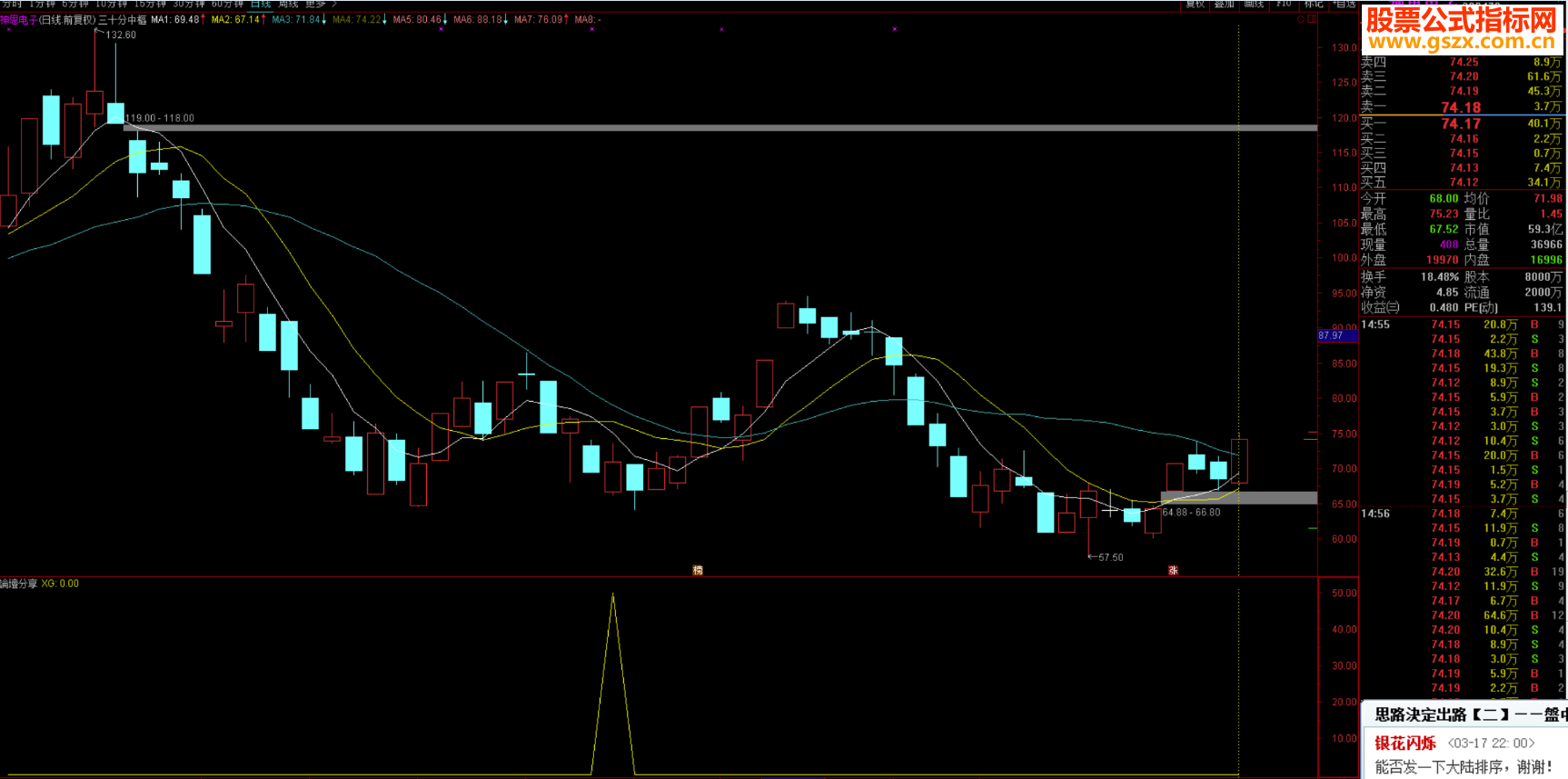This screenshot has height=779, width=1568.
Task: Click the MA6: 88.18 value
Action: tap(478, 19)
